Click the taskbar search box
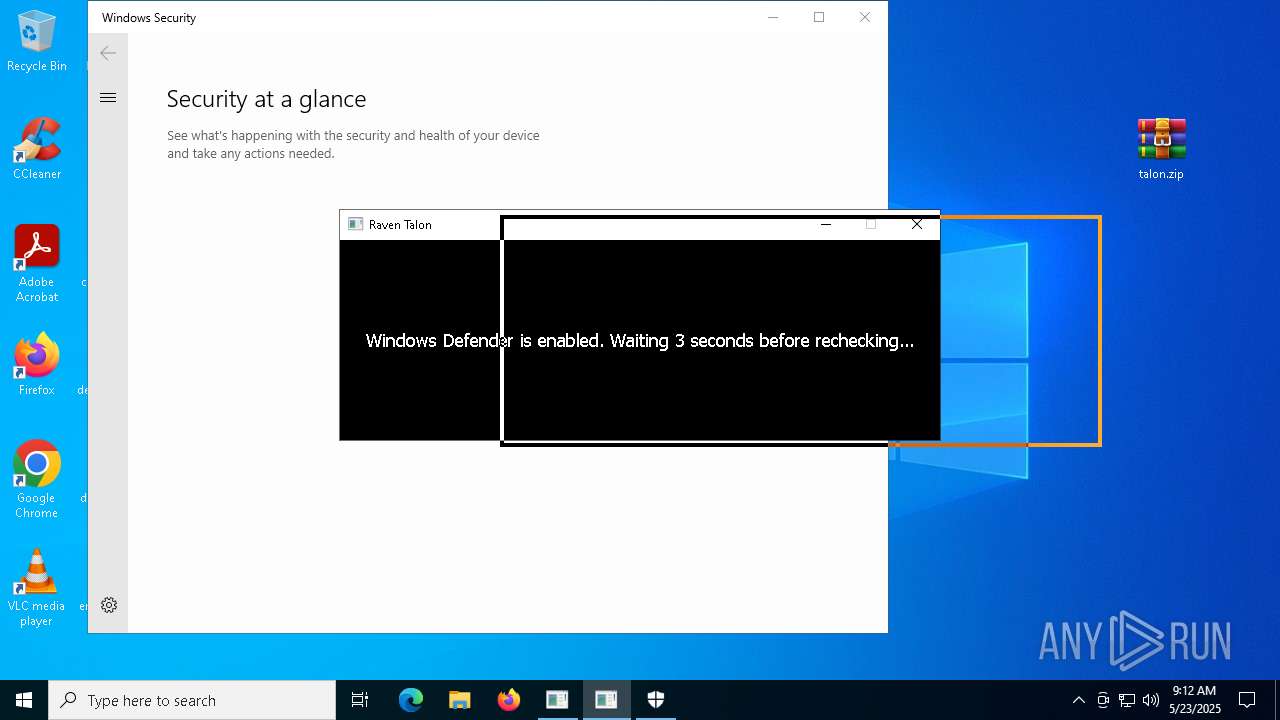Screen dimensions: 1280x720 [x=192, y=700]
